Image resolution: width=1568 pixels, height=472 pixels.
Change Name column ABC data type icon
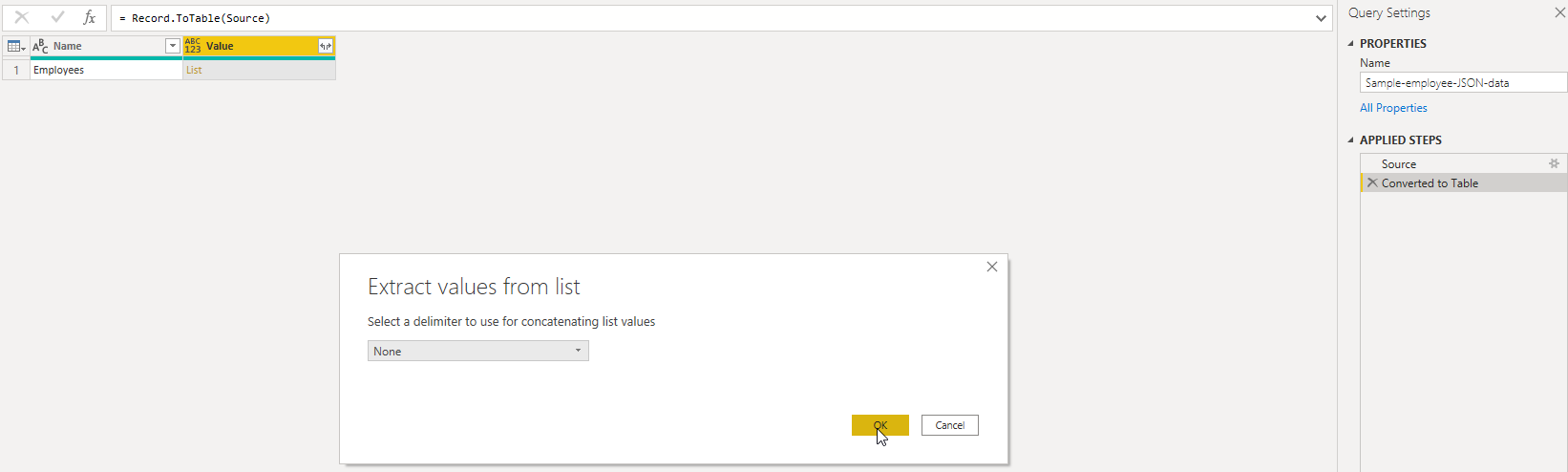(x=40, y=46)
